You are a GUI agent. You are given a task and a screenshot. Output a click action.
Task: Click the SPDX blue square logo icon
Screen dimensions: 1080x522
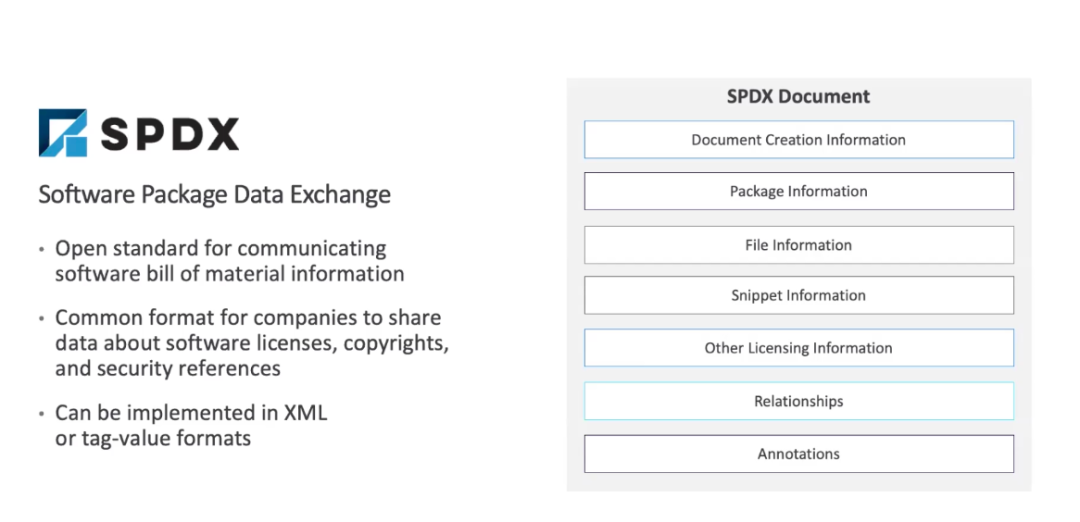(63, 133)
